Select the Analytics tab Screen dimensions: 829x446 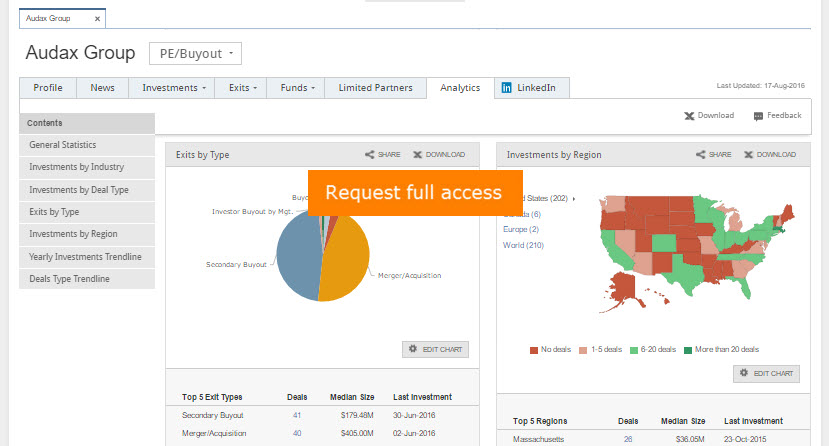point(460,88)
